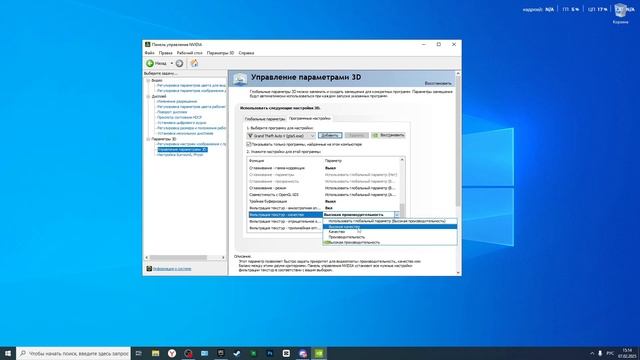Viewport: 640px width, 360px height.
Task: Open Task View on taskbar
Action: coord(139,353)
